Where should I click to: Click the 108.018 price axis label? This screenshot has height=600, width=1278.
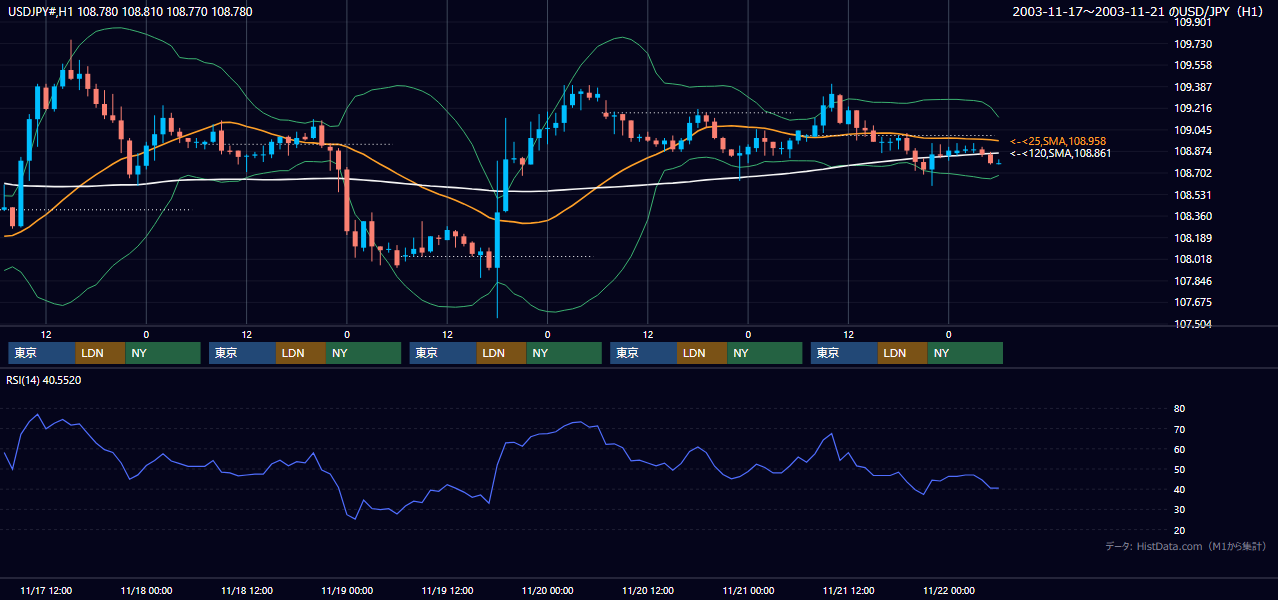point(1193,259)
